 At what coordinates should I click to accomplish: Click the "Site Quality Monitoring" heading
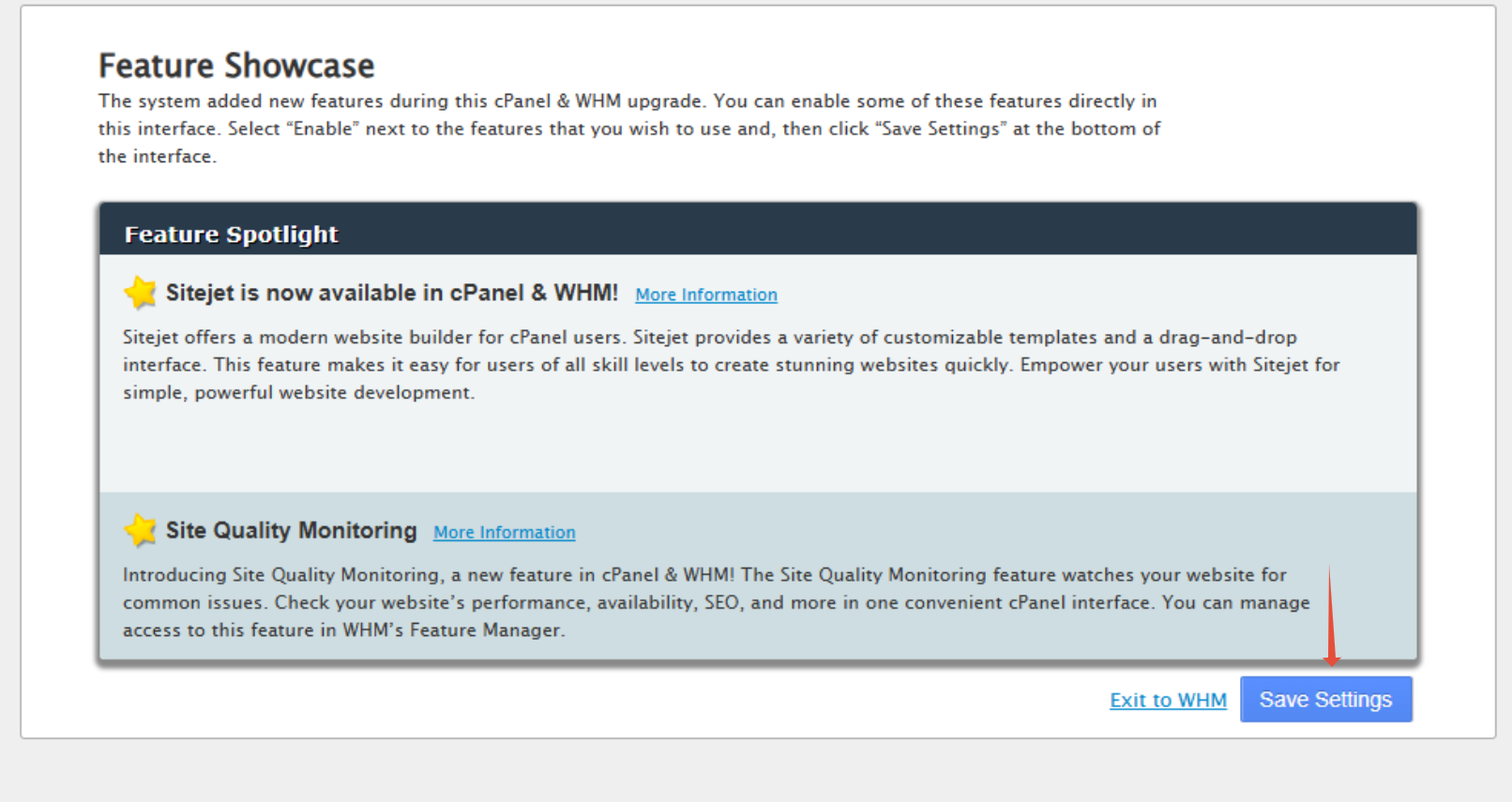[291, 530]
